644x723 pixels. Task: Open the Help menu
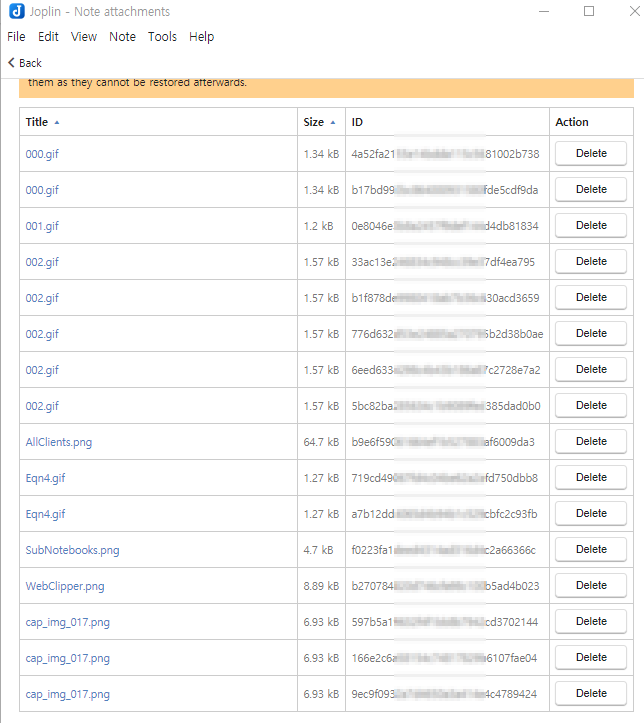pos(201,36)
